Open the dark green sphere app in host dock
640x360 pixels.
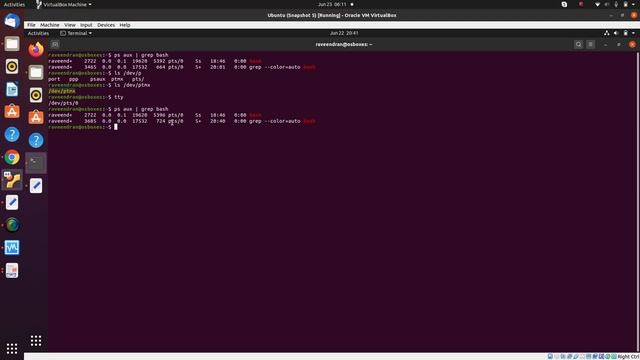(12, 225)
